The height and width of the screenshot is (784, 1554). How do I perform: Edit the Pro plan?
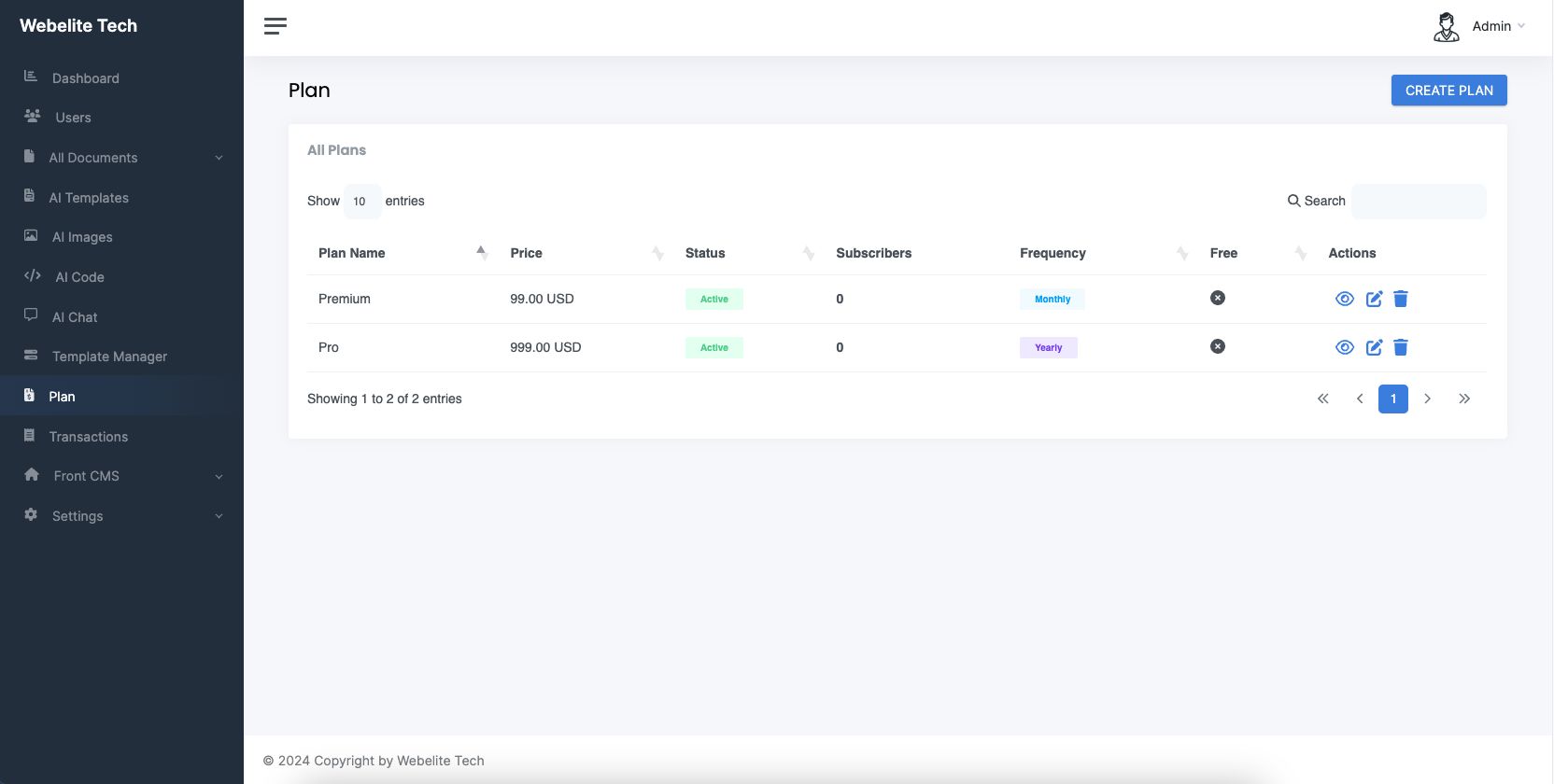(1374, 347)
